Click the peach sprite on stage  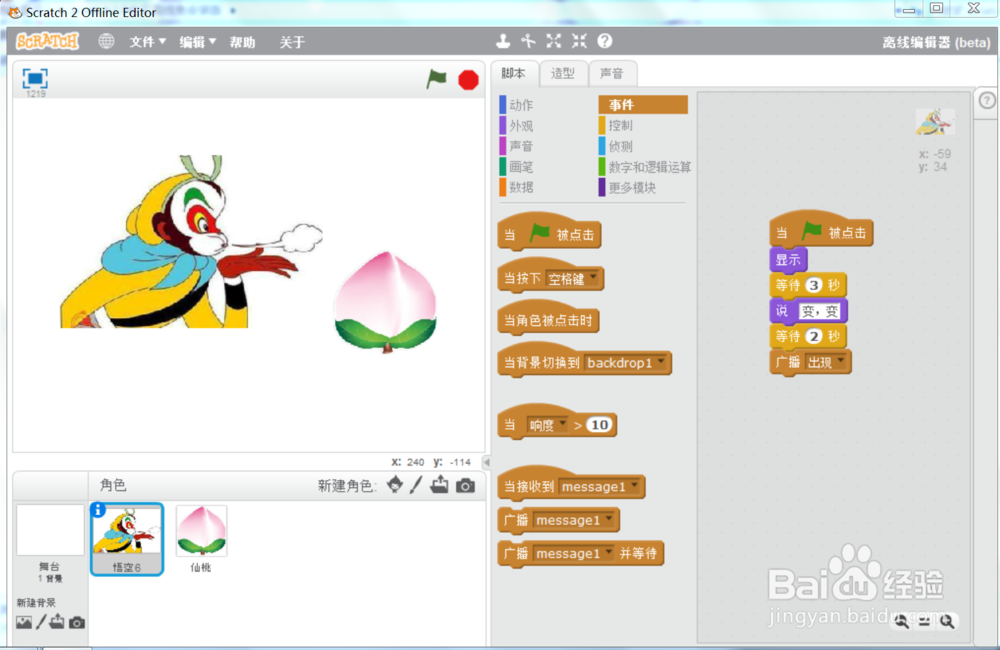pos(385,302)
